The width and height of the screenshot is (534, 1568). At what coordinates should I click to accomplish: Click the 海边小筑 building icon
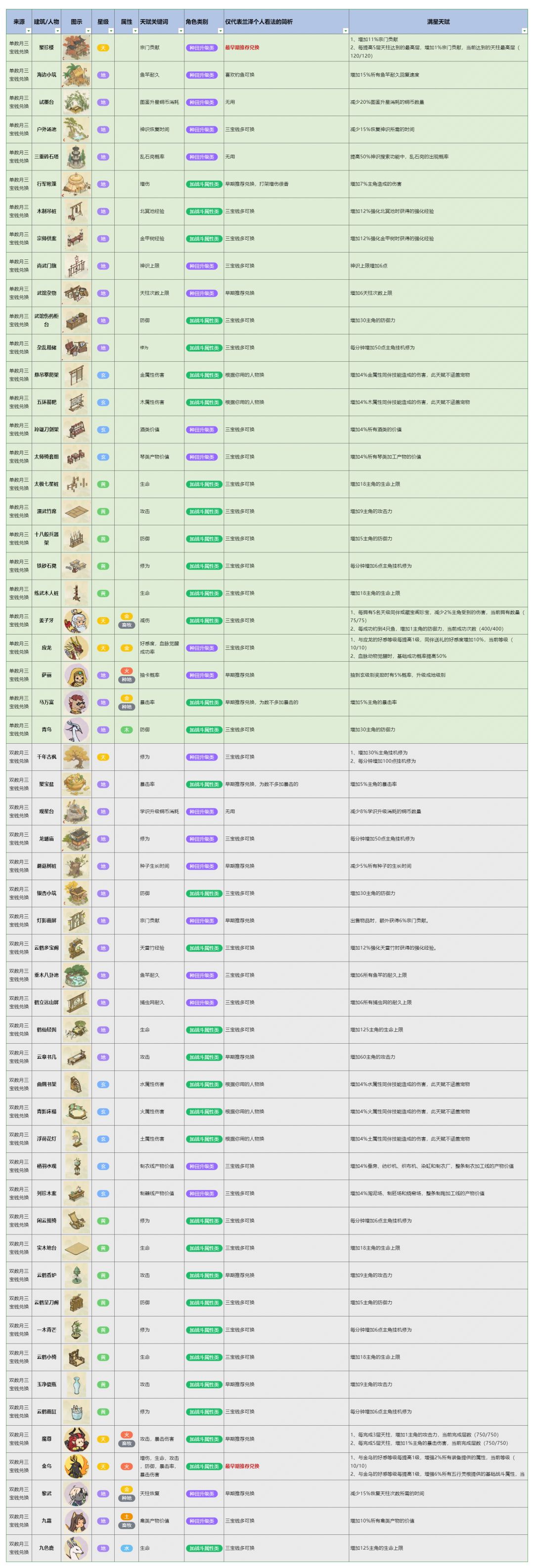point(76,75)
